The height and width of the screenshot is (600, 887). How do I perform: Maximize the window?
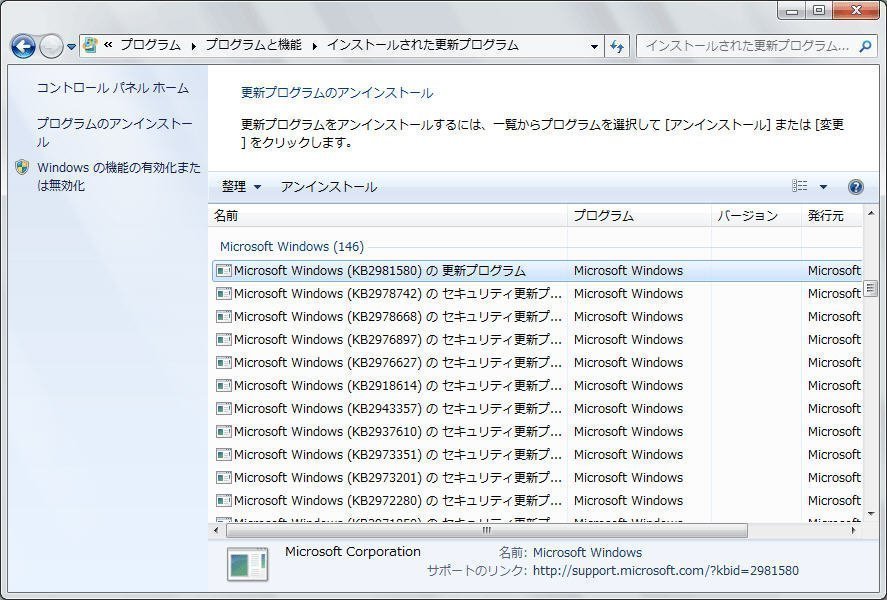point(819,11)
